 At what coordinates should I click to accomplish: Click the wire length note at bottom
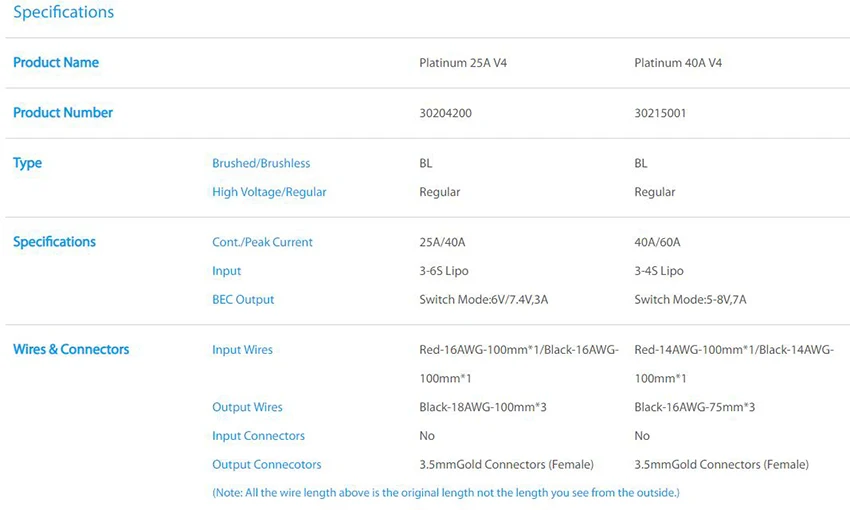(446, 493)
